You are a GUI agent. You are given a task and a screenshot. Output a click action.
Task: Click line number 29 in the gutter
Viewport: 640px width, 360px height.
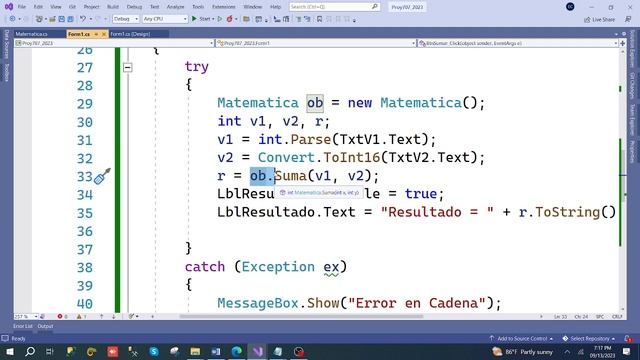(84, 104)
